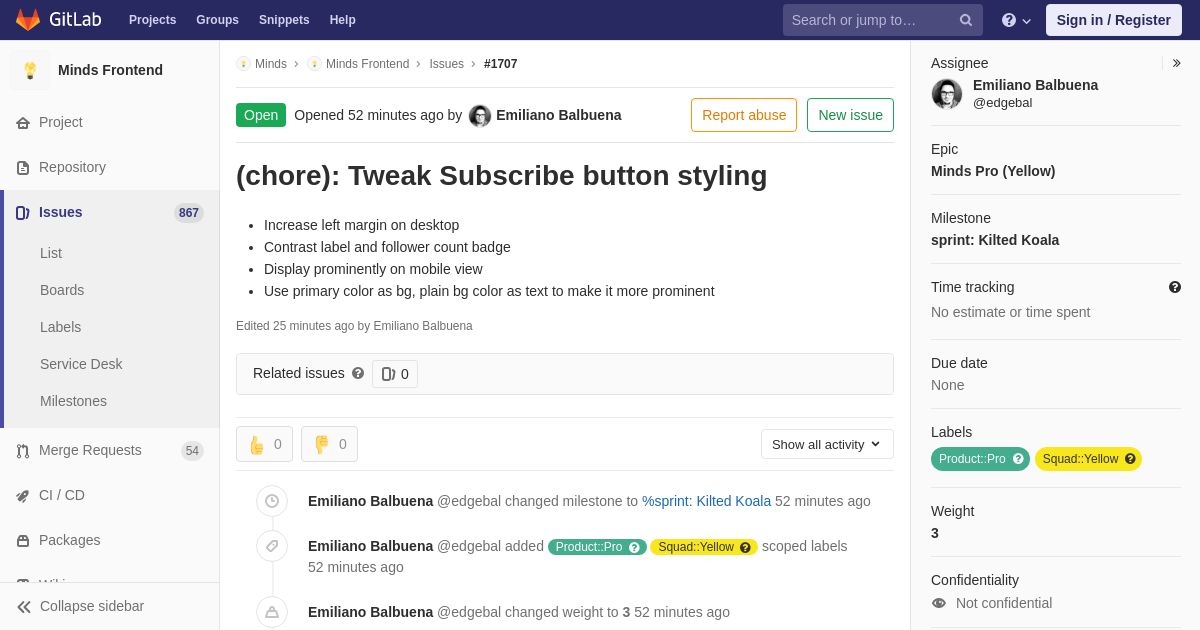Click the GitLab fox logo
Image resolution: width=1200 pixels, height=630 pixels.
point(28,20)
